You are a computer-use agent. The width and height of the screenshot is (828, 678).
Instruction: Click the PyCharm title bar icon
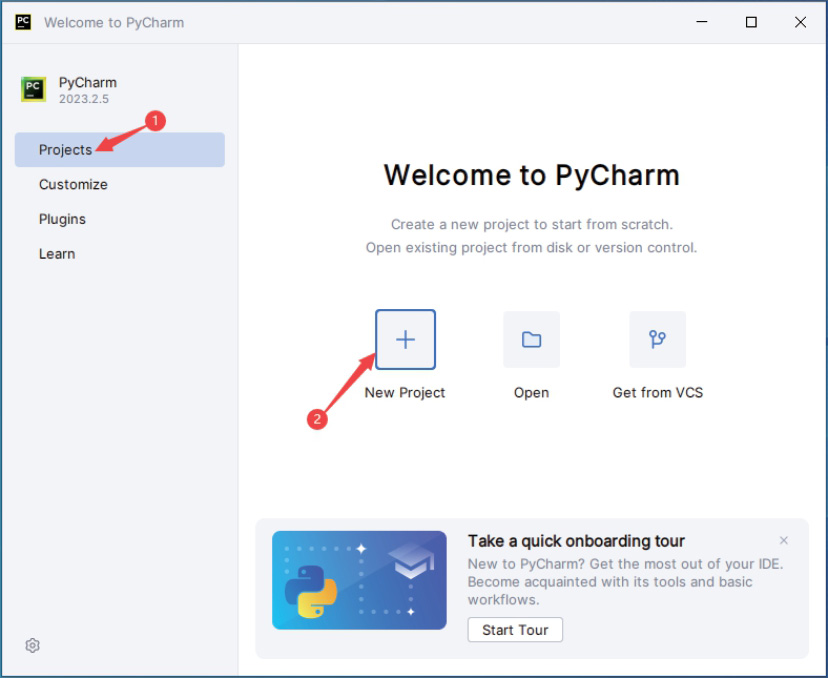click(x=23, y=22)
